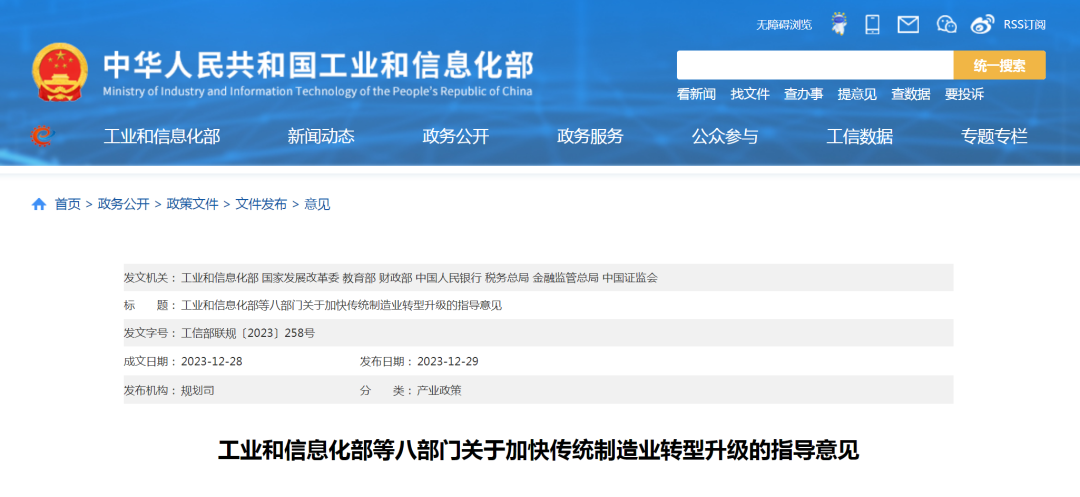1080x497 pixels.
Task: Click the publish date 2023-12-29
Action: click(x=448, y=361)
